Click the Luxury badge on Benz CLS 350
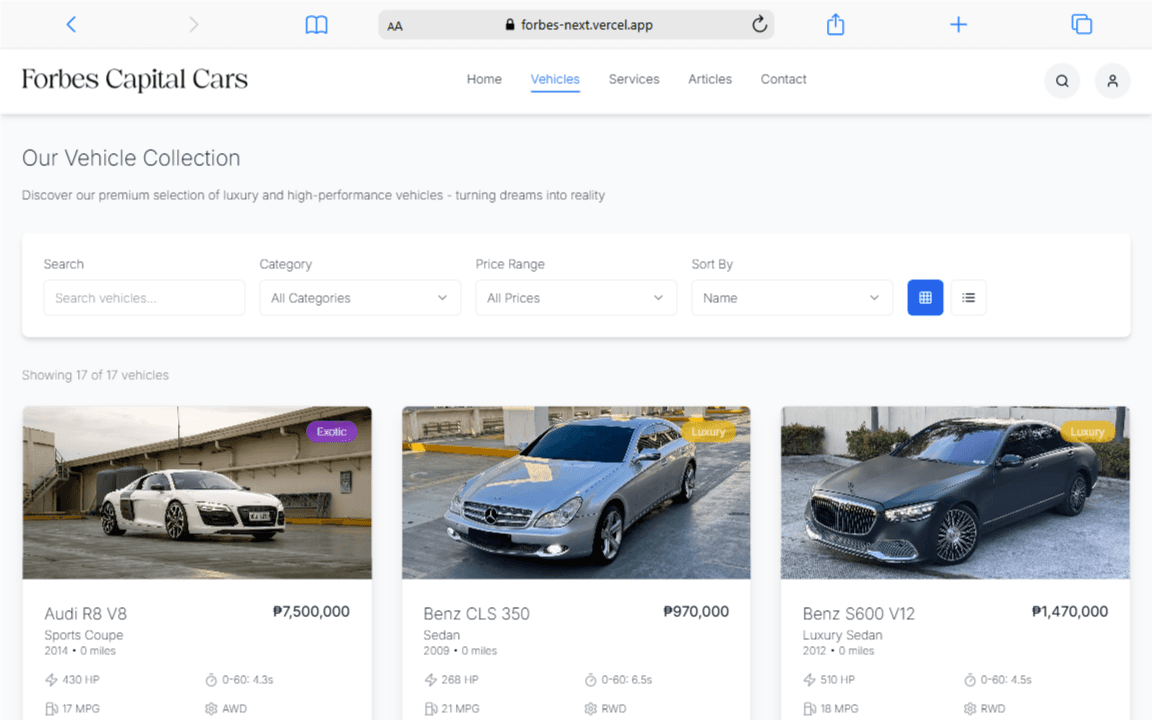1152x720 pixels. click(708, 431)
